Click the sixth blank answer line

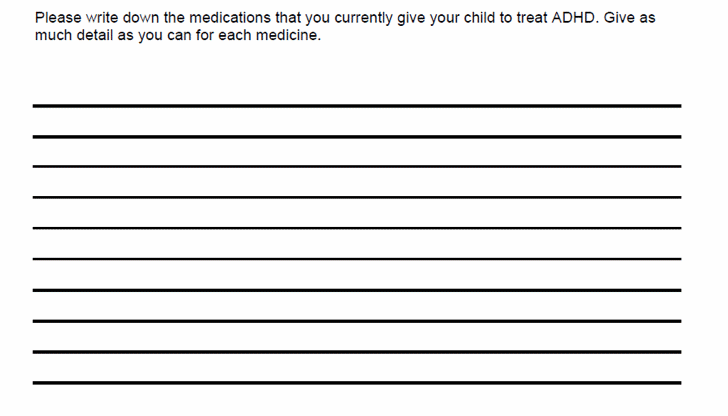[356, 259]
